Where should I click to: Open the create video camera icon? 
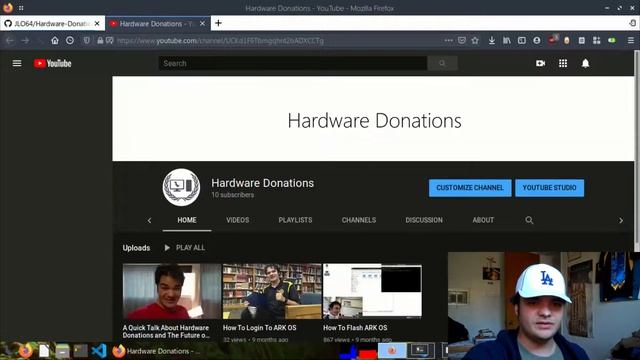coord(540,63)
